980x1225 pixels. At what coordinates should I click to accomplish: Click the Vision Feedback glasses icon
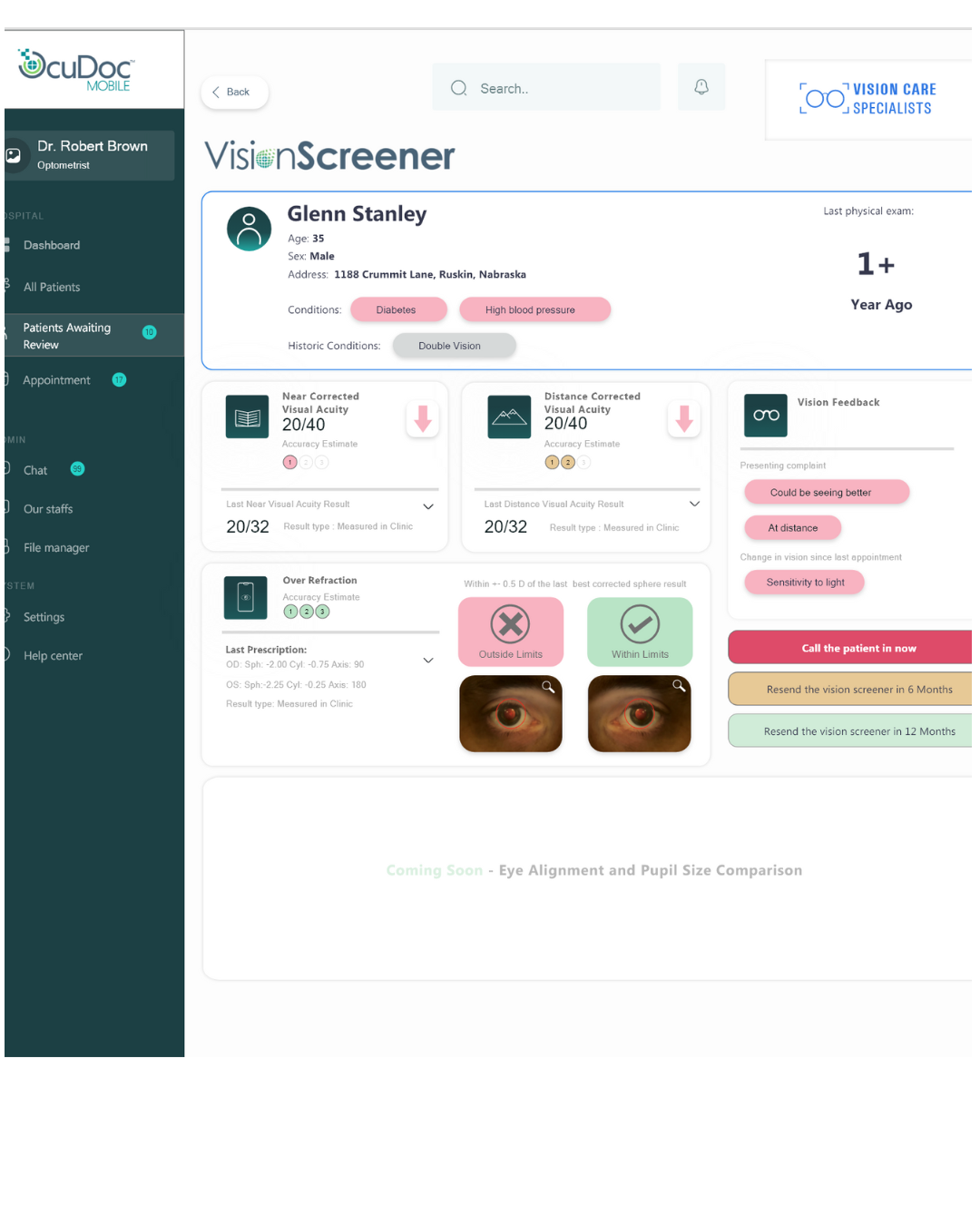(x=765, y=416)
